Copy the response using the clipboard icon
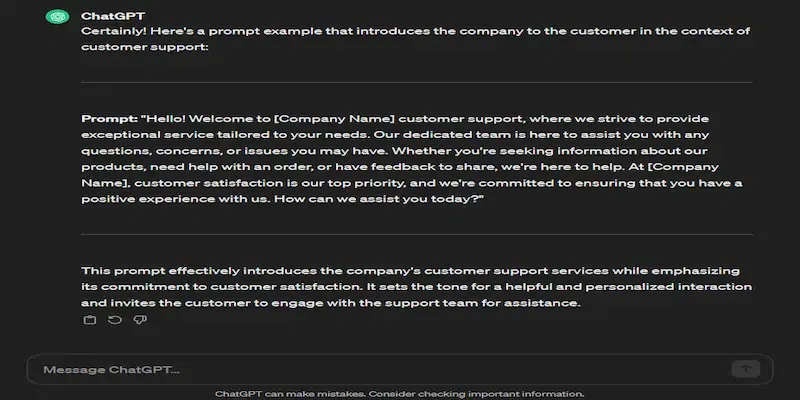This screenshot has height=400, width=800. 89,320
